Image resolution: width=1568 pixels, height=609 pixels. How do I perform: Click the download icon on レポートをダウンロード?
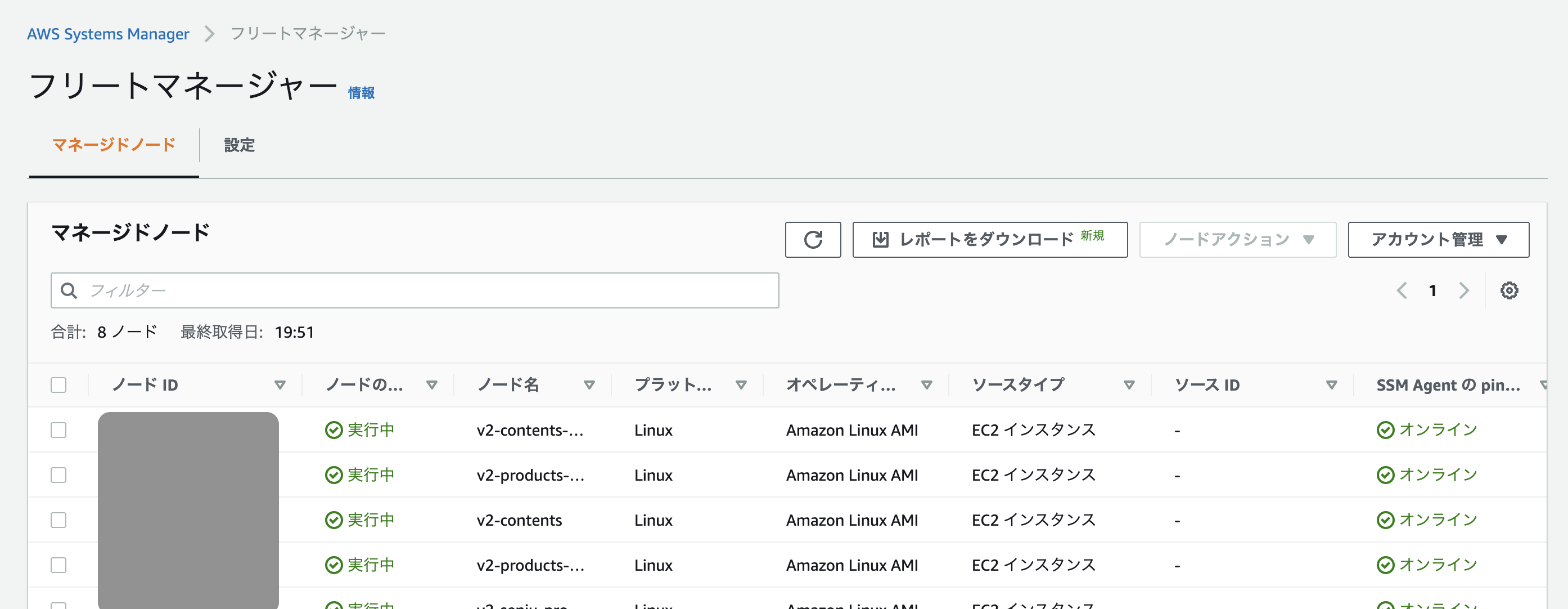click(881, 239)
